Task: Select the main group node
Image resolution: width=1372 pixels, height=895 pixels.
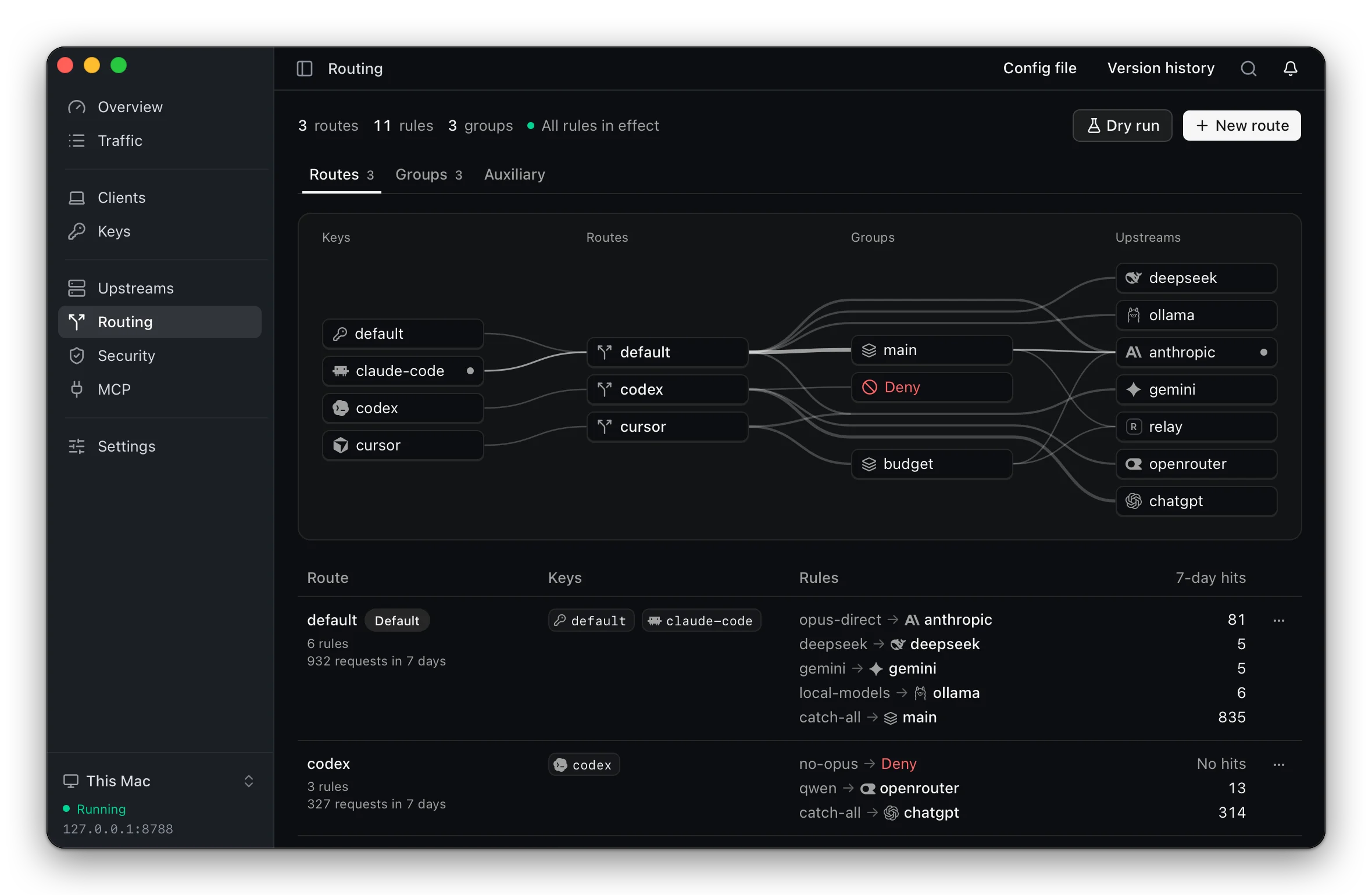Action: pos(932,350)
